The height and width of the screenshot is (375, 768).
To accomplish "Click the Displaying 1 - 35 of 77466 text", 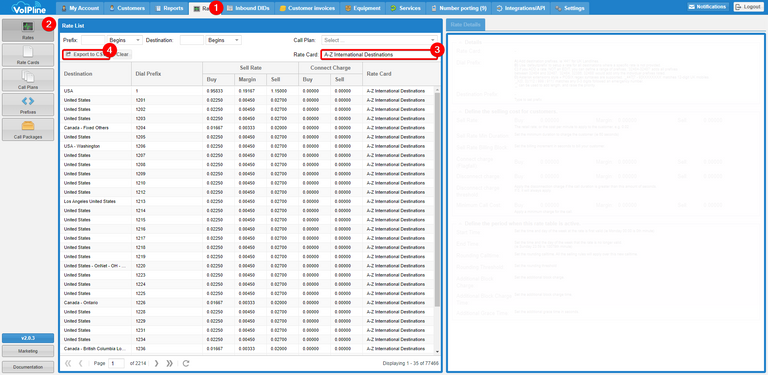I will (x=410, y=363).
